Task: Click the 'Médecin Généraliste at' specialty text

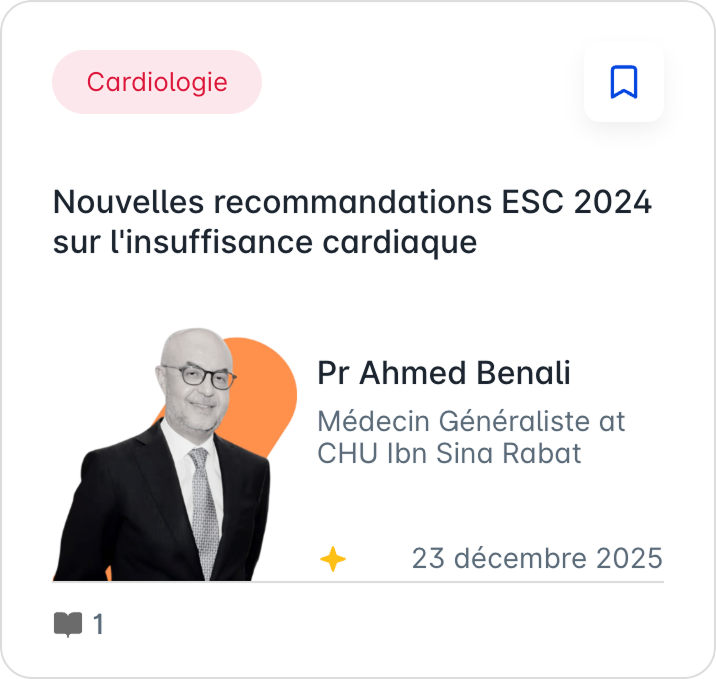Action: 471,419
